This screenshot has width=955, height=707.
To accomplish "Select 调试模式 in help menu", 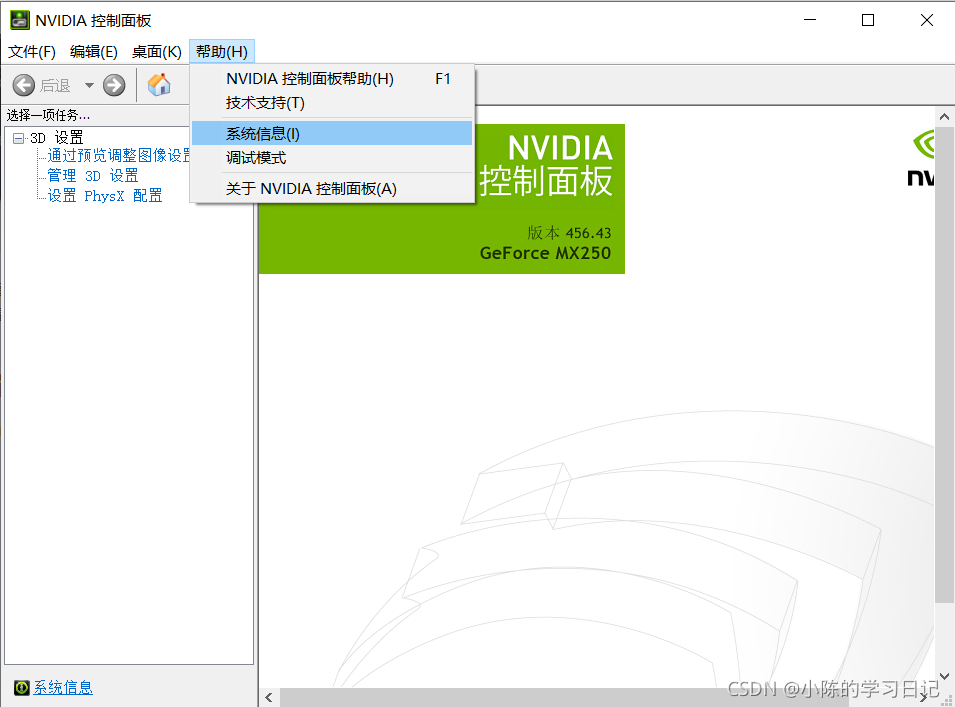I will [x=332, y=158].
